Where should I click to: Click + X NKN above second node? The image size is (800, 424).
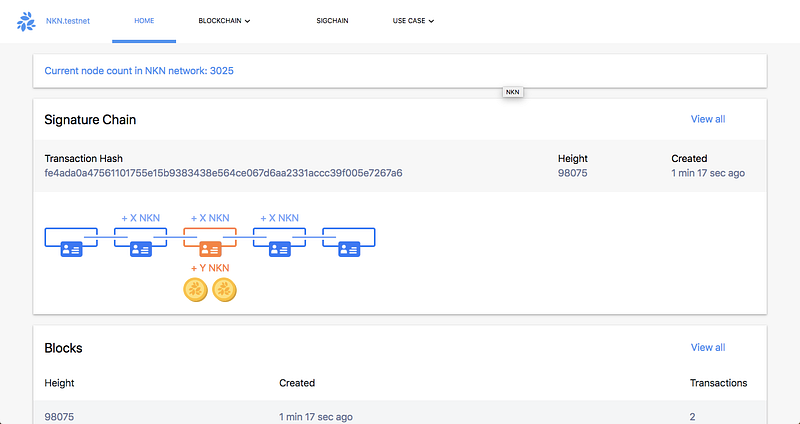click(141, 218)
